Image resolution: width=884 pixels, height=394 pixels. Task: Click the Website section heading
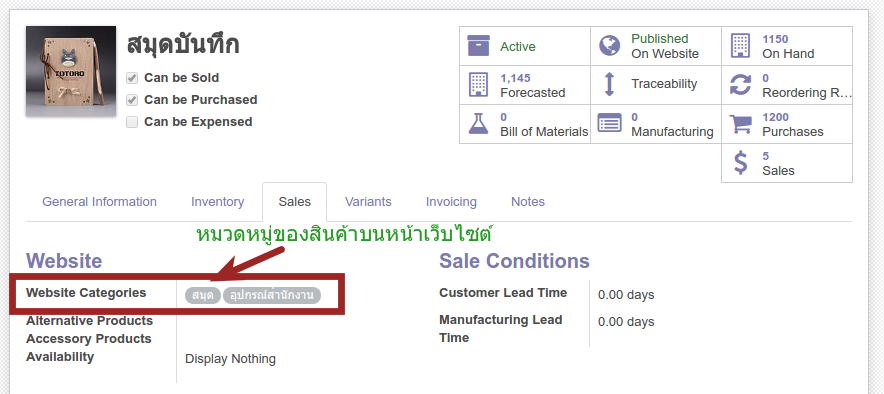[64, 261]
